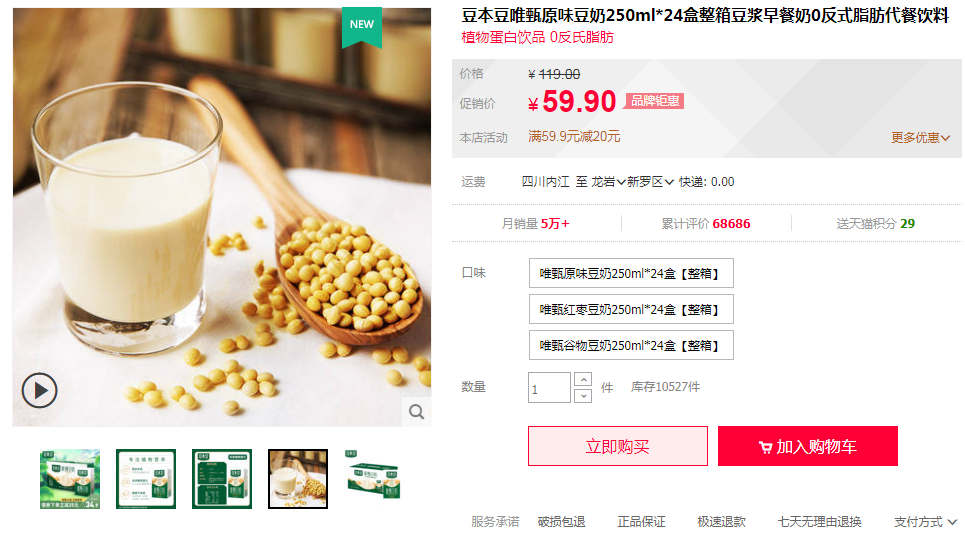Select the first green carton box thumbnail

tap(70, 479)
